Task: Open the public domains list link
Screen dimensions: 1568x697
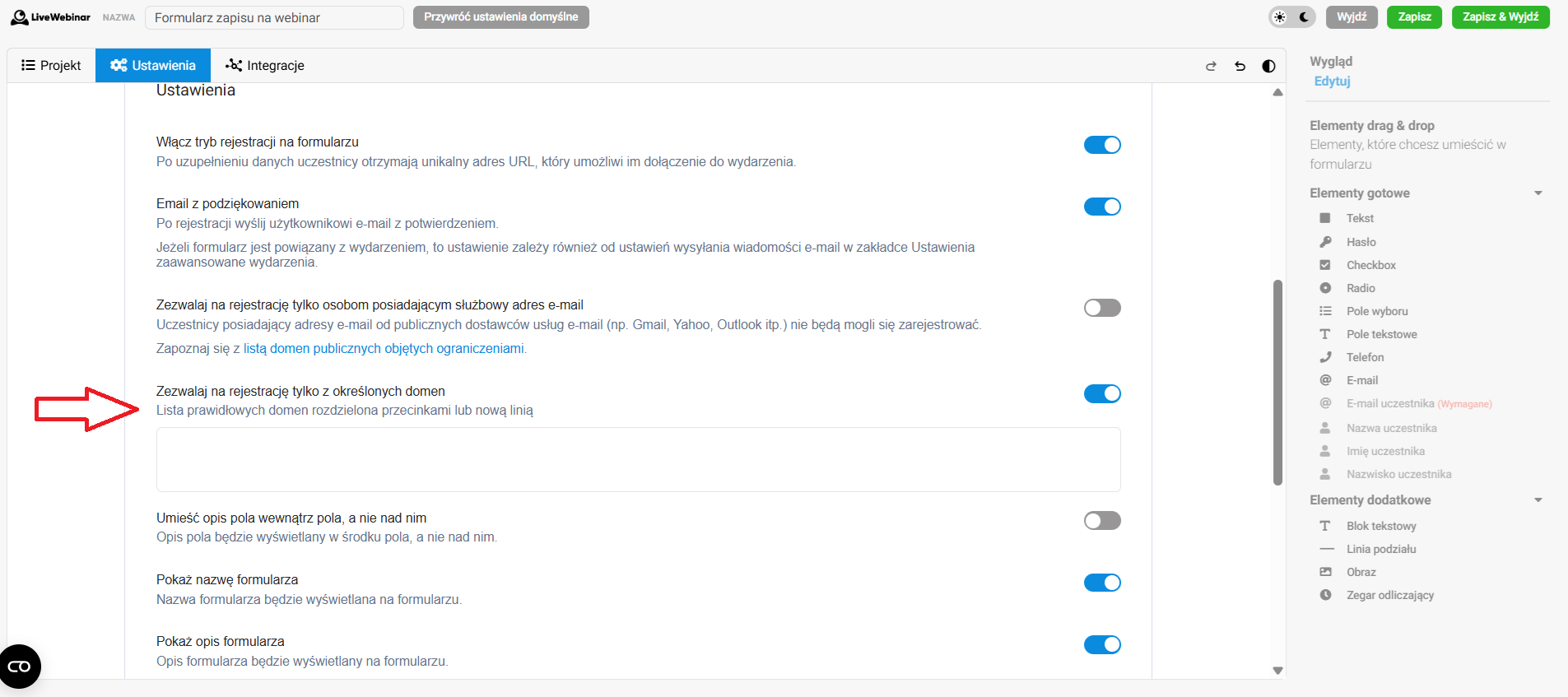Action: (x=384, y=349)
